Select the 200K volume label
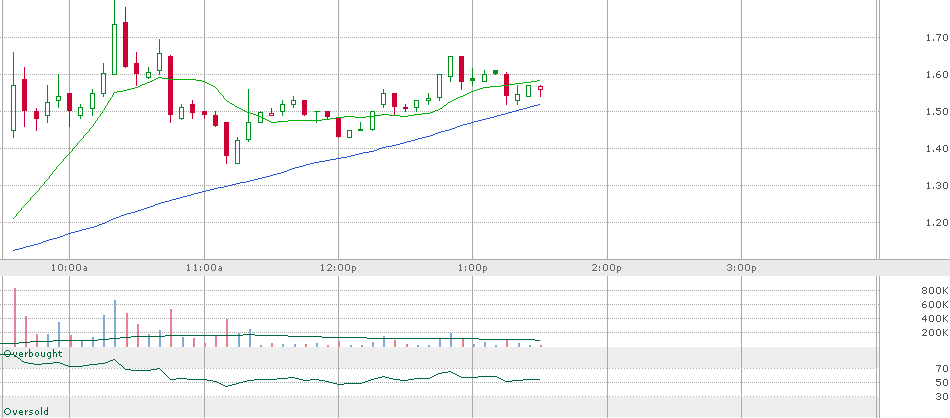The height and width of the screenshot is (418, 950). point(935,333)
